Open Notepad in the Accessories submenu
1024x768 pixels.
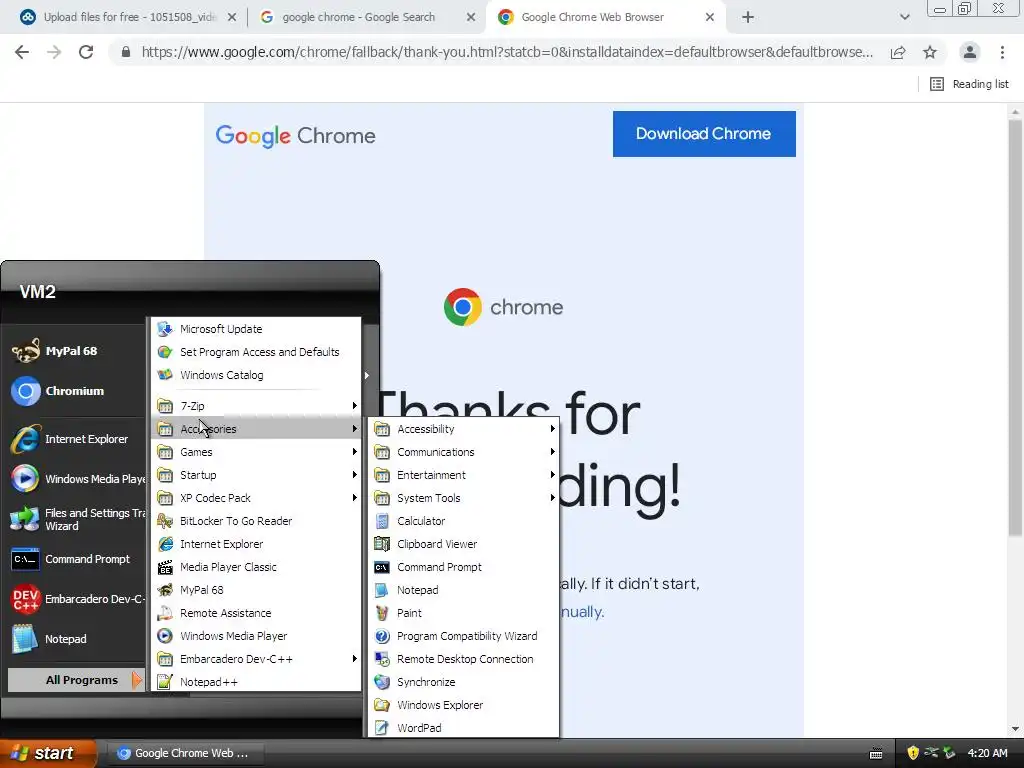[464, 590]
